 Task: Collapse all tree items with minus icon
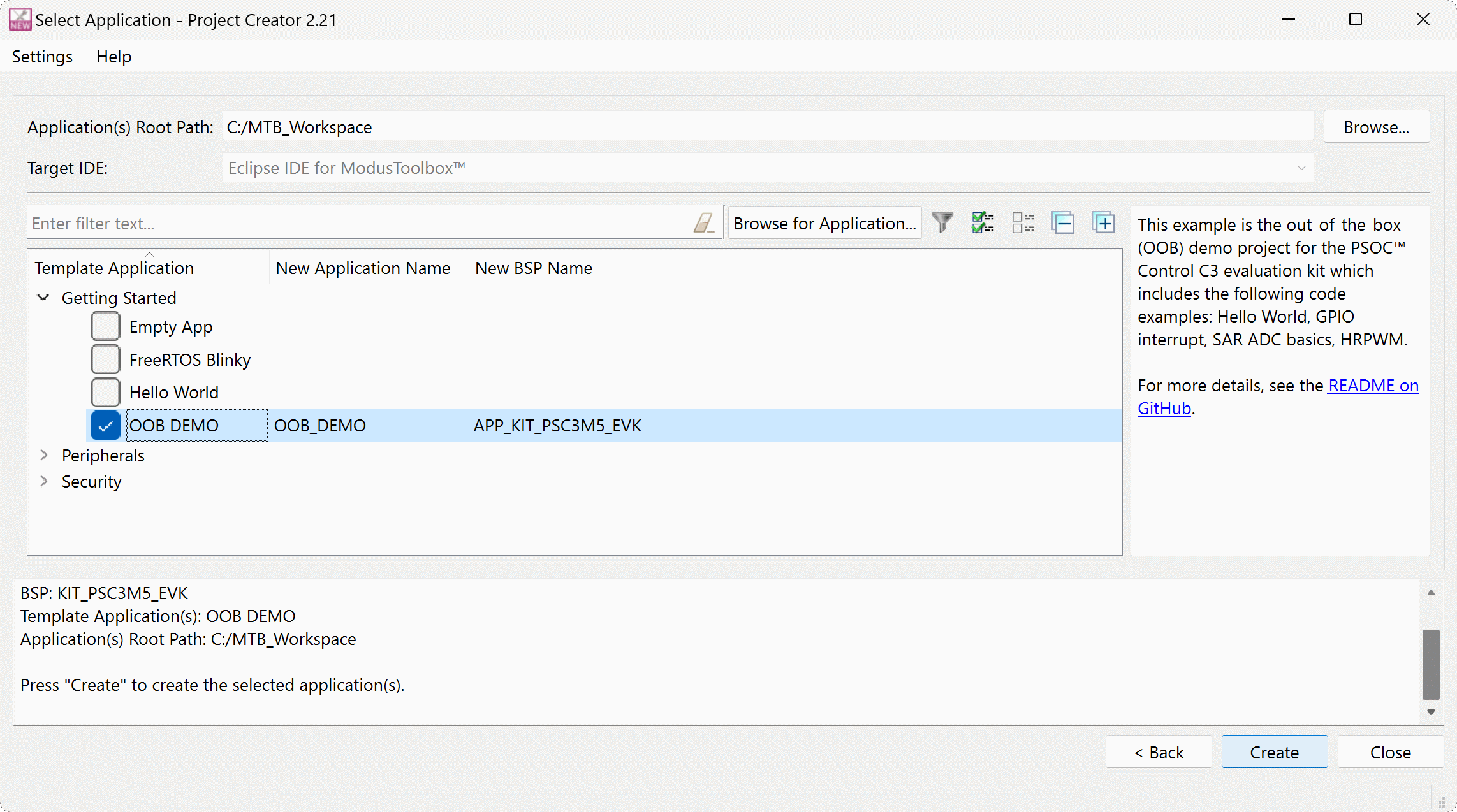[1063, 223]
